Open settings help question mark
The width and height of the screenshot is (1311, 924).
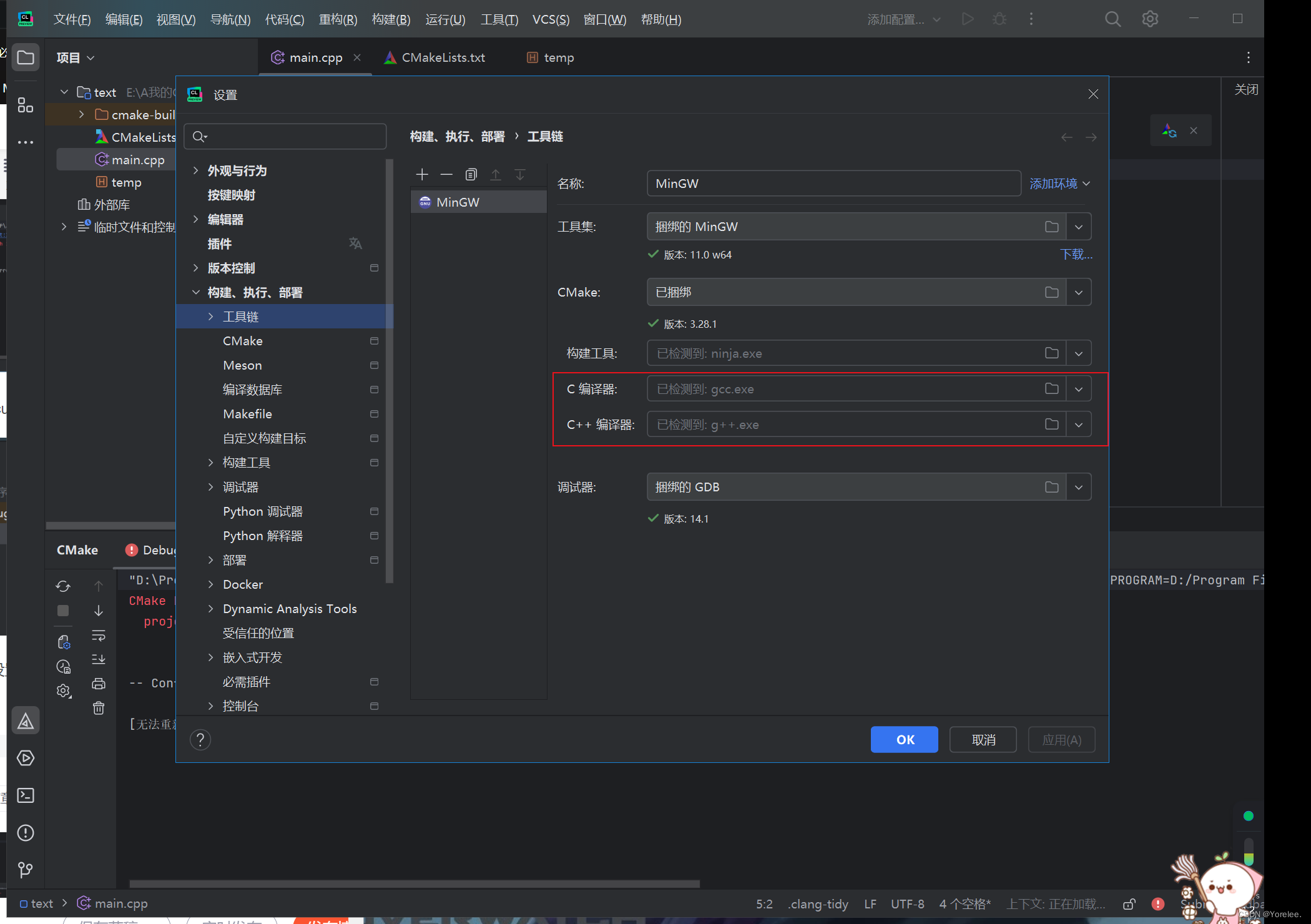(200, 740)
